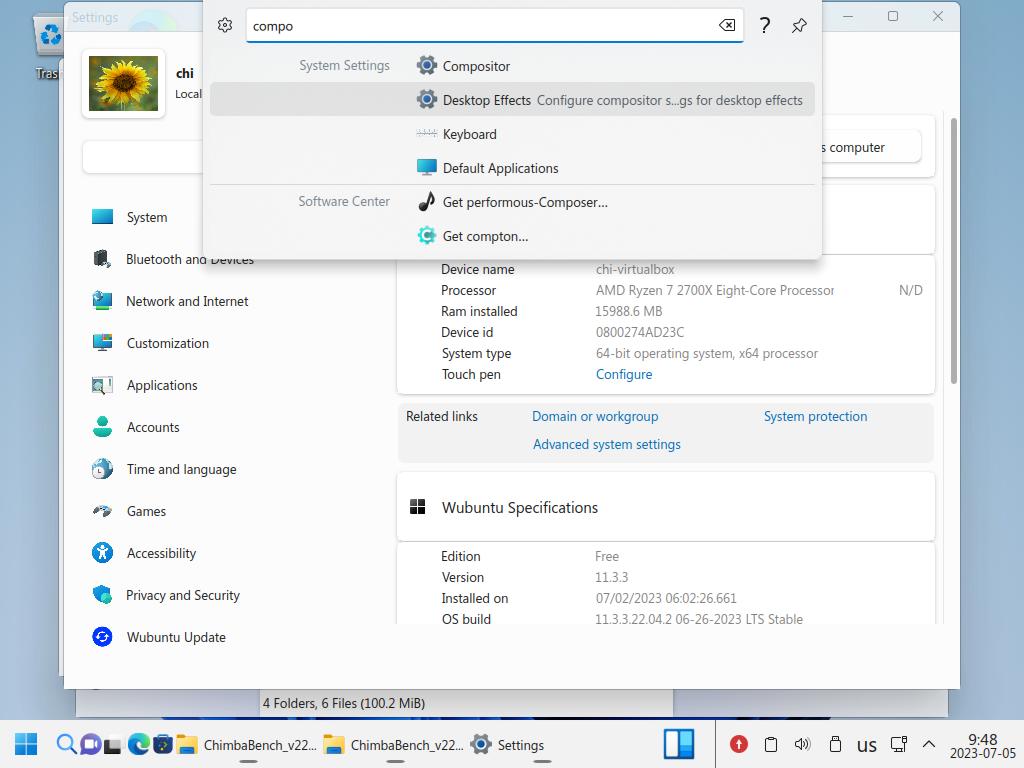This screenshot has width=1024, height=768.
Task: Open the network tray icon
Action: [899, 744]
